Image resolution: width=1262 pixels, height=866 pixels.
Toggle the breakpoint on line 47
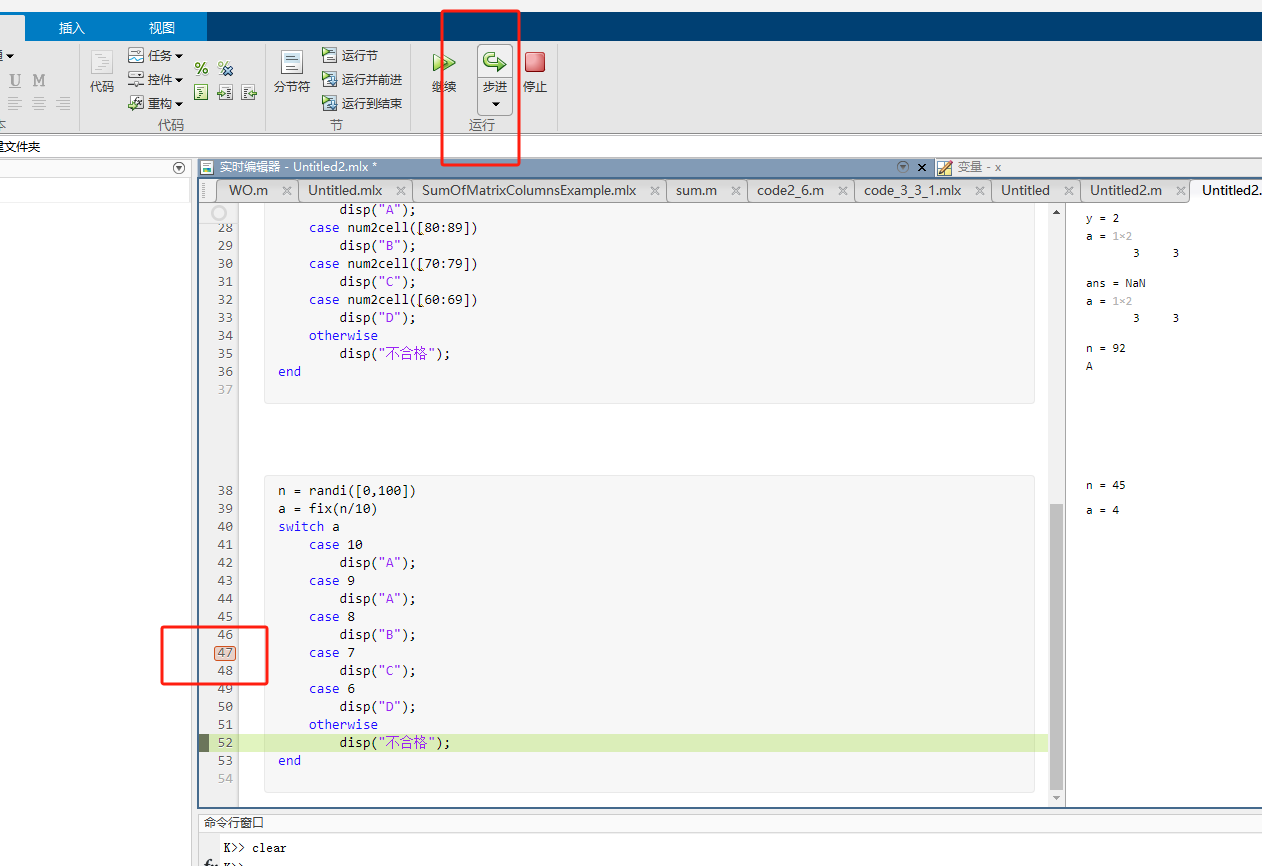click(x=225, y=652)
